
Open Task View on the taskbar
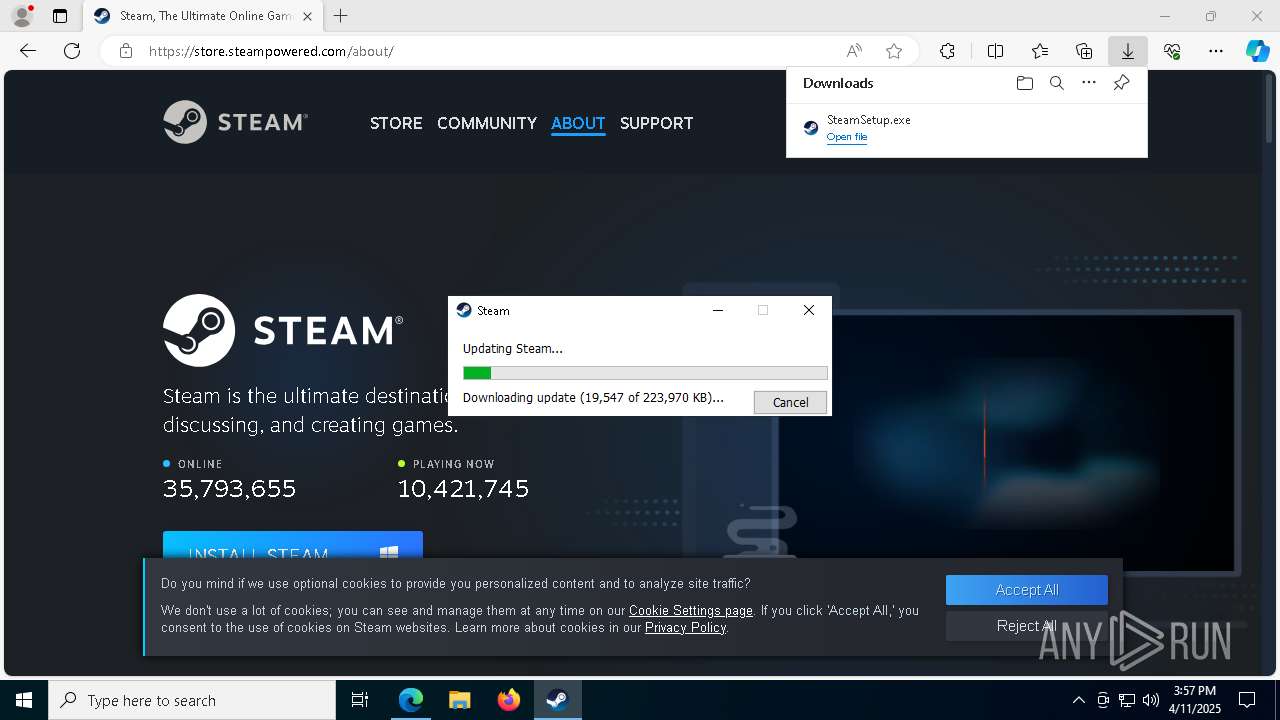pos(360,700)
